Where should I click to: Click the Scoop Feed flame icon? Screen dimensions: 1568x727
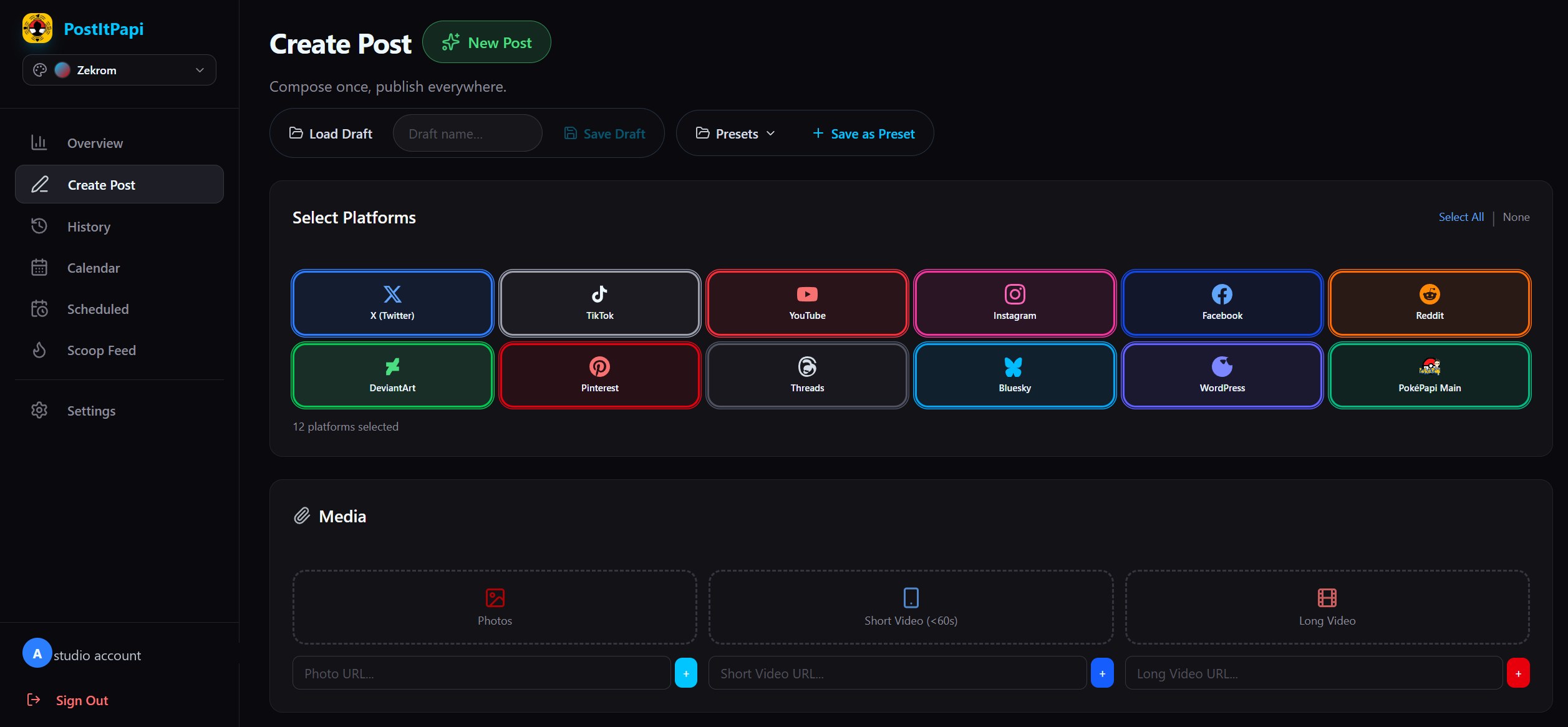[39, 350]
